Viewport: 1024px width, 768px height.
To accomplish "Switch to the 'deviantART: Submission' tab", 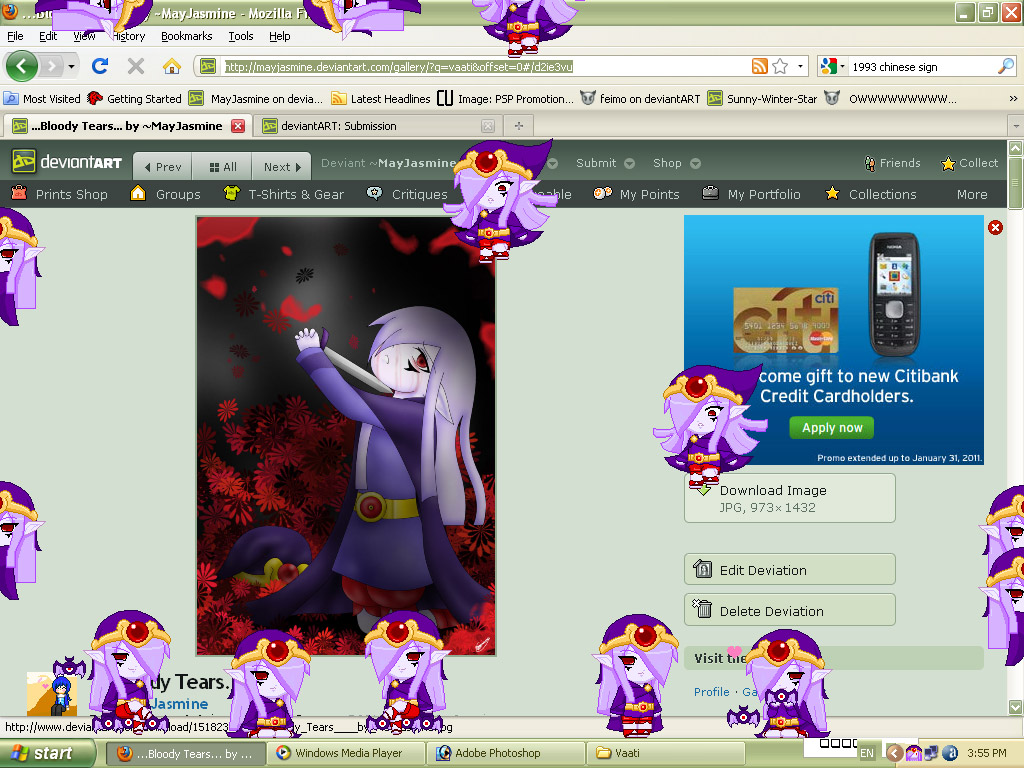I will [x=378, y=126].
